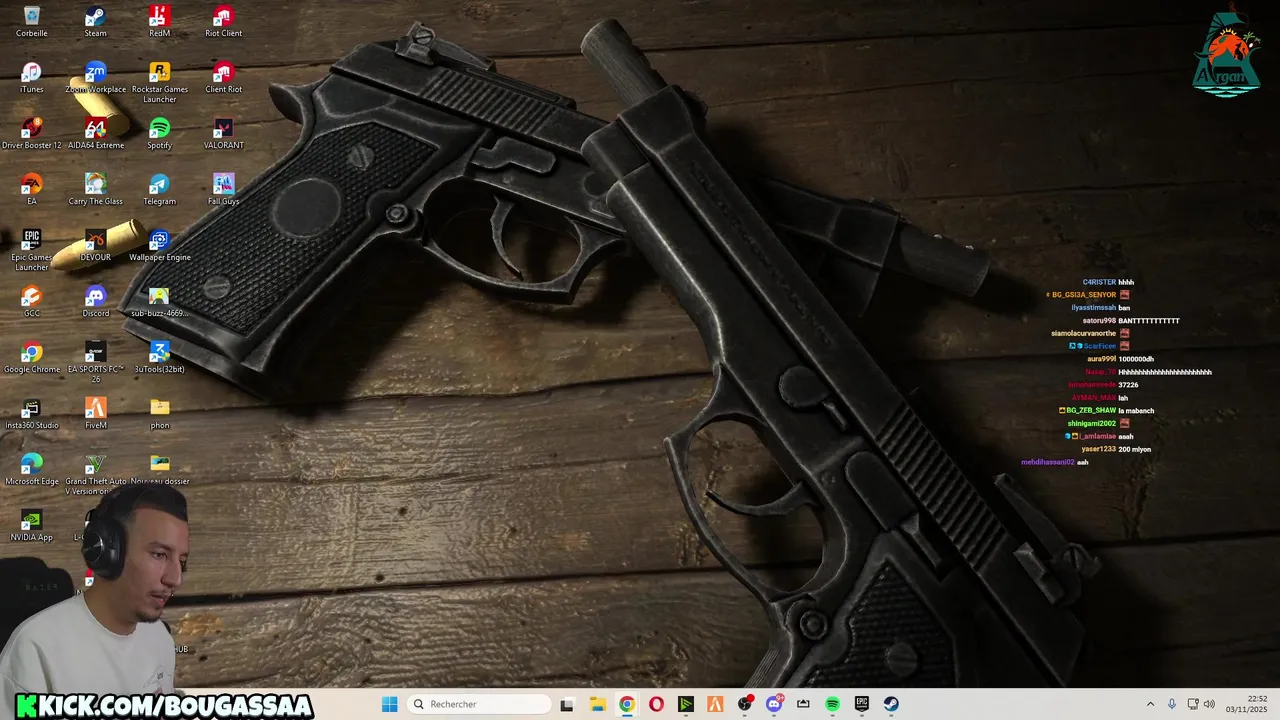Open FiveM from the taskbar

715,704
